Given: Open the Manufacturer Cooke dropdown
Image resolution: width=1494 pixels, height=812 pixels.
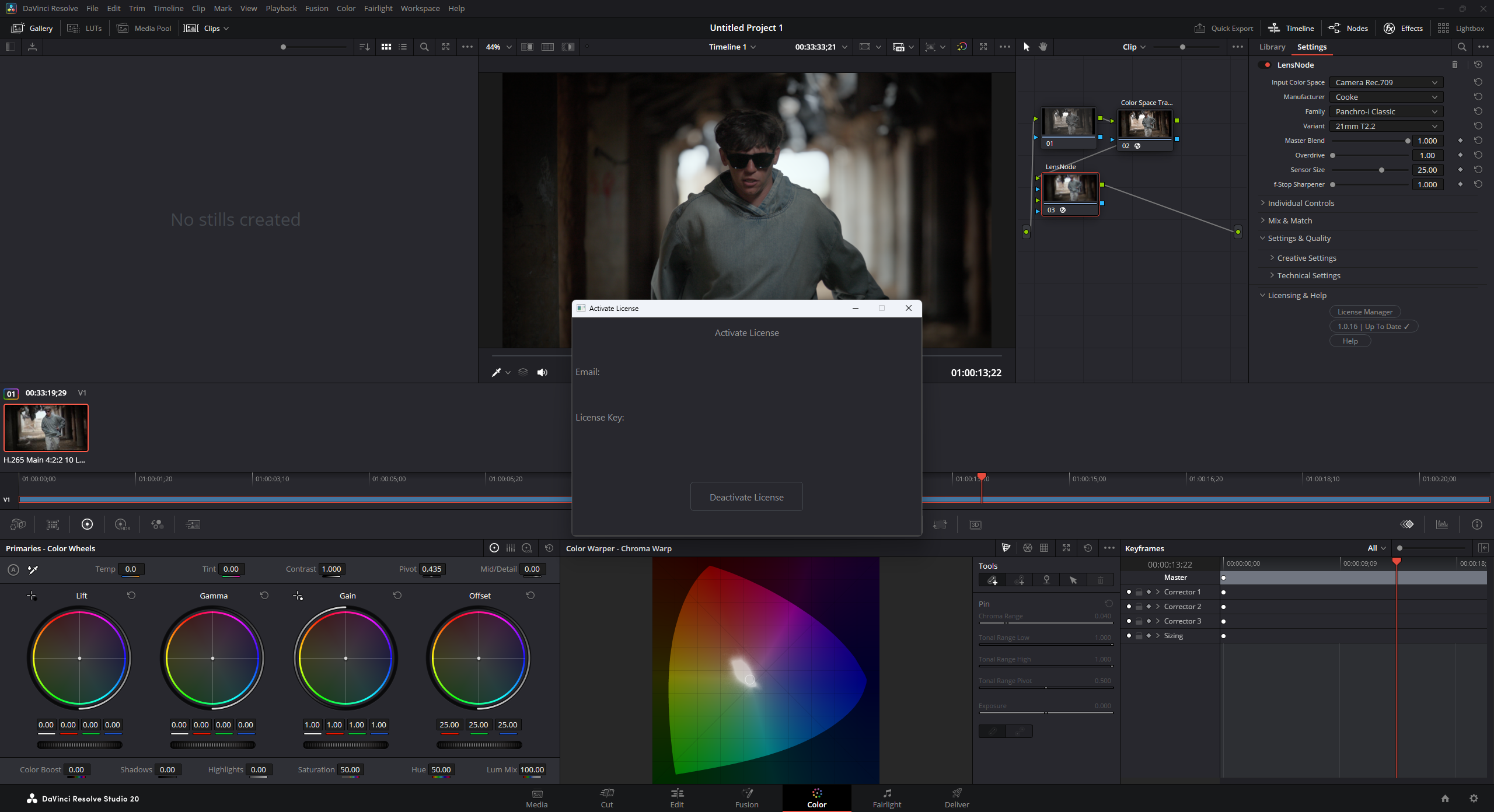Looking at the screenshot, I should click(1385, 97).
